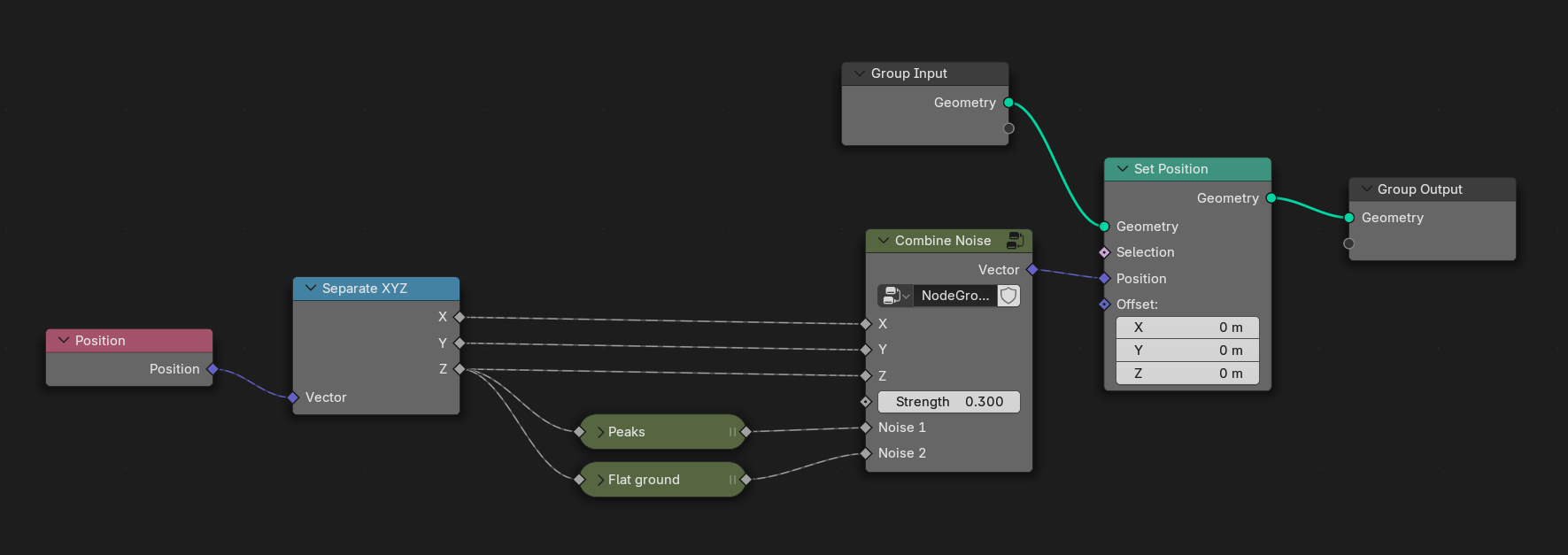This screenshot has height=555, width=1568.
Task: Click the Offset Z field in Set Position
Action: pyautogui.click(x=1186, y=374)
